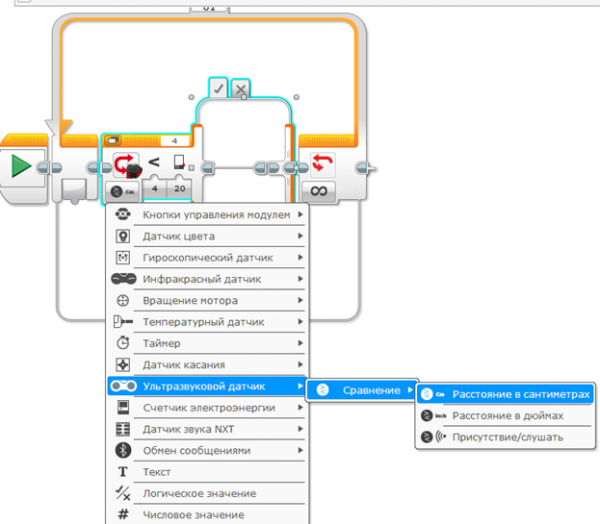Click the measured value output icon
The image size is (600, 524).
point(179,162)
